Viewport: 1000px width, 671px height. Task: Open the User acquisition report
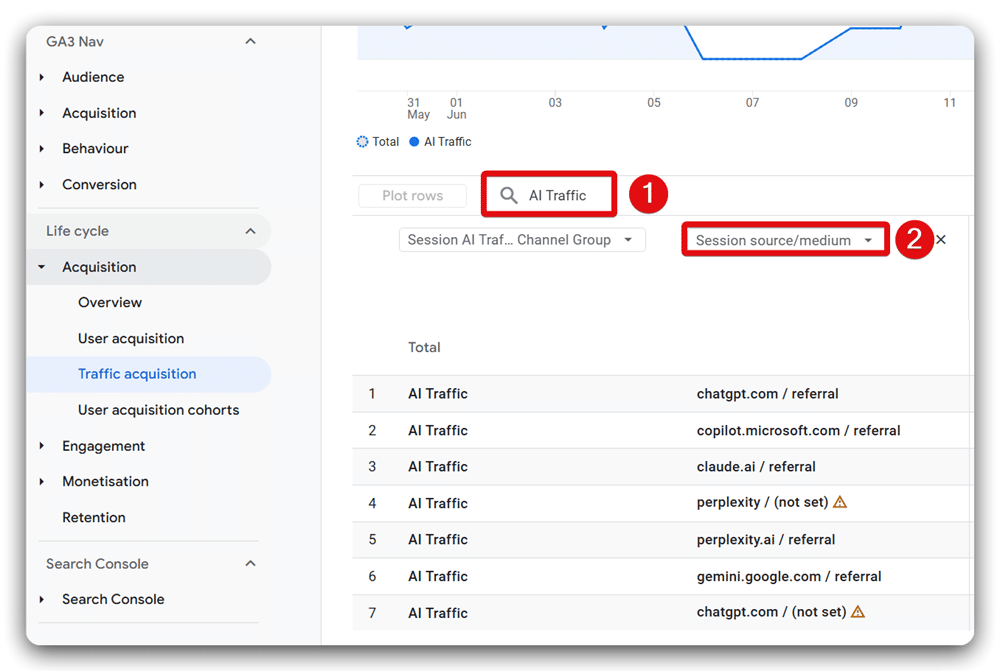(x=131, y=338)
